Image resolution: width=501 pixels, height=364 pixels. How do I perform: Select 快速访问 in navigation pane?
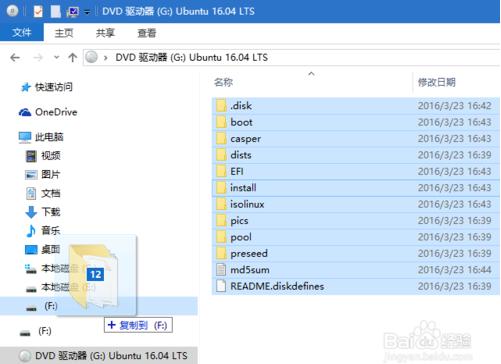pyautogui.click(x=54, y=87)
